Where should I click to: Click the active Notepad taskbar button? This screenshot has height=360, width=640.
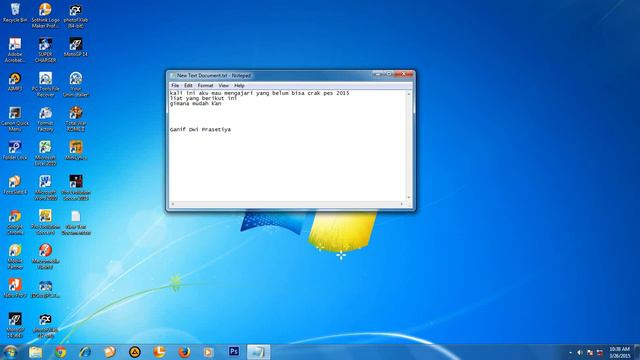coord(259,352)
